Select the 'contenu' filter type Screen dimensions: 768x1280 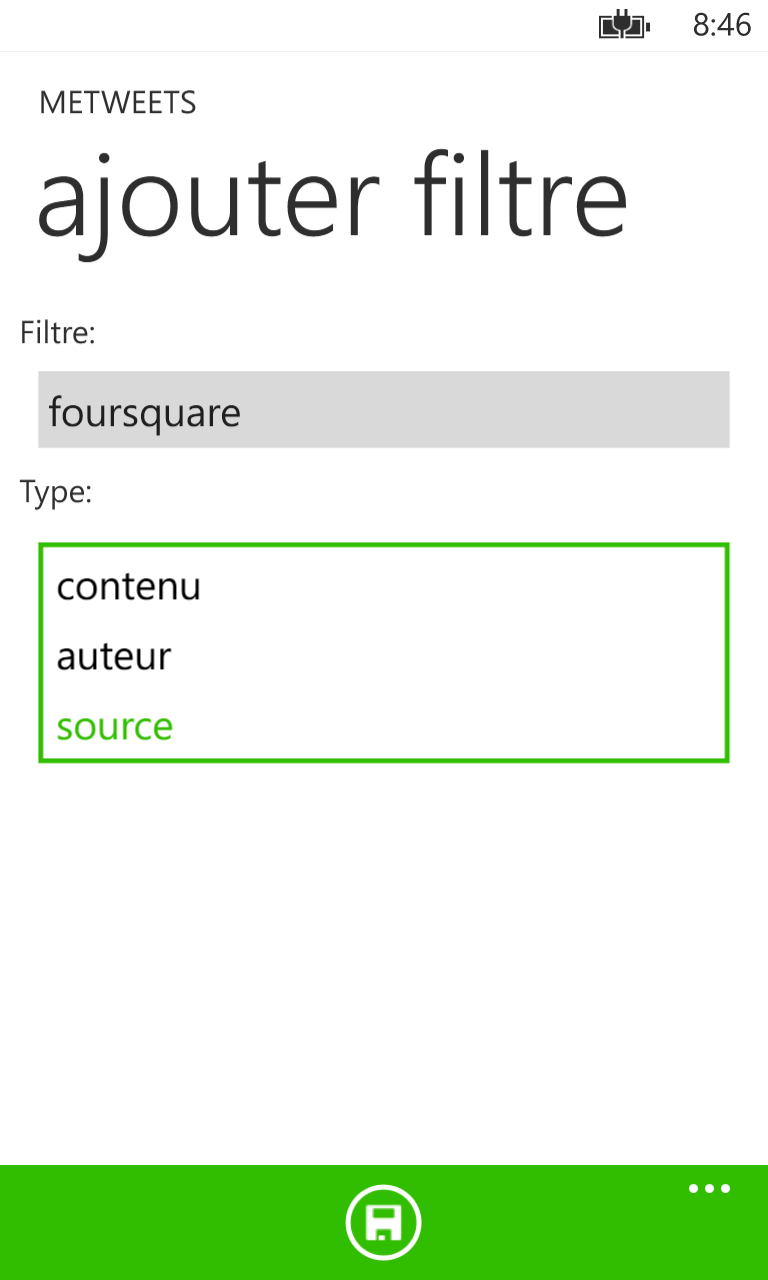pos(128,587)
